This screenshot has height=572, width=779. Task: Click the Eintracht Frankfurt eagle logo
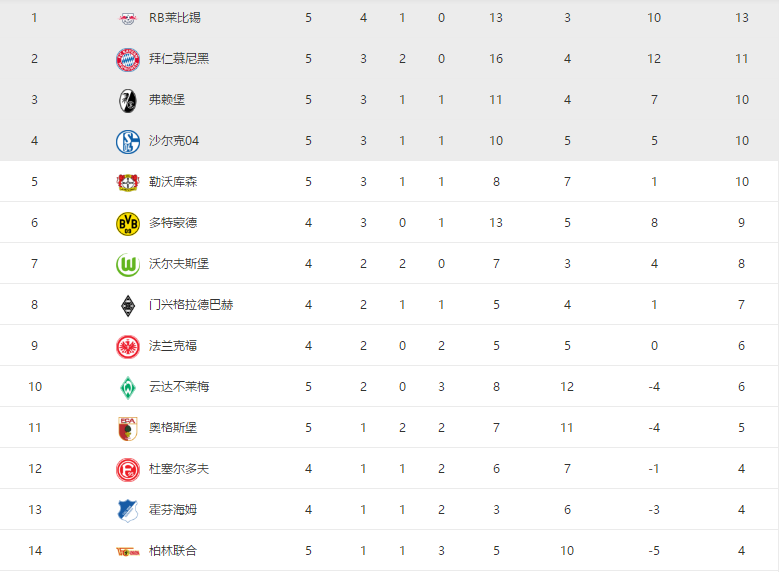(128, 346)
